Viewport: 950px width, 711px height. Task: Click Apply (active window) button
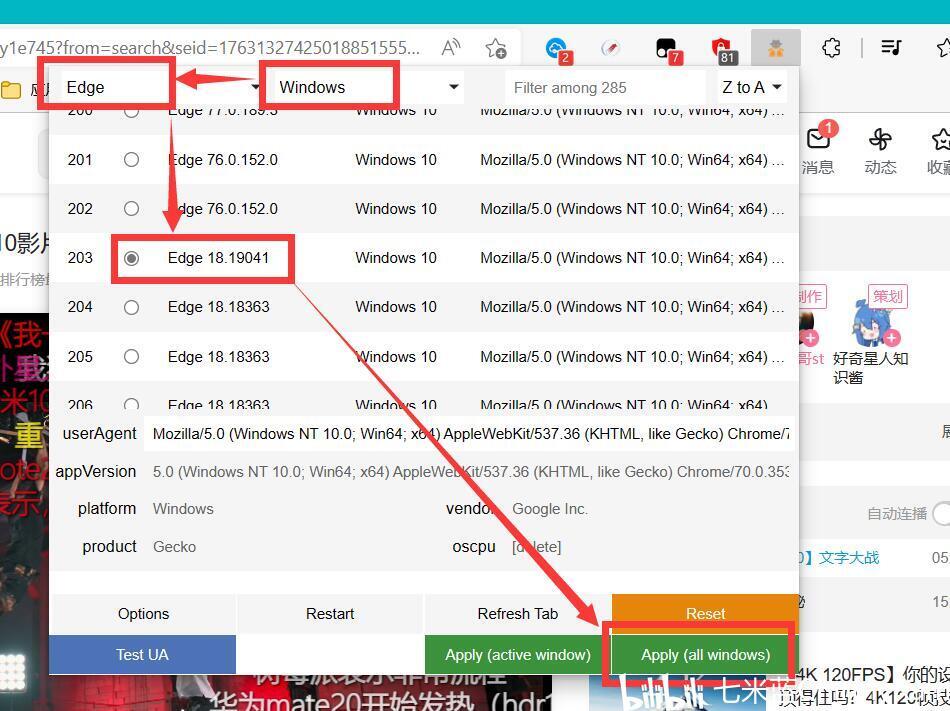(517, 655)
